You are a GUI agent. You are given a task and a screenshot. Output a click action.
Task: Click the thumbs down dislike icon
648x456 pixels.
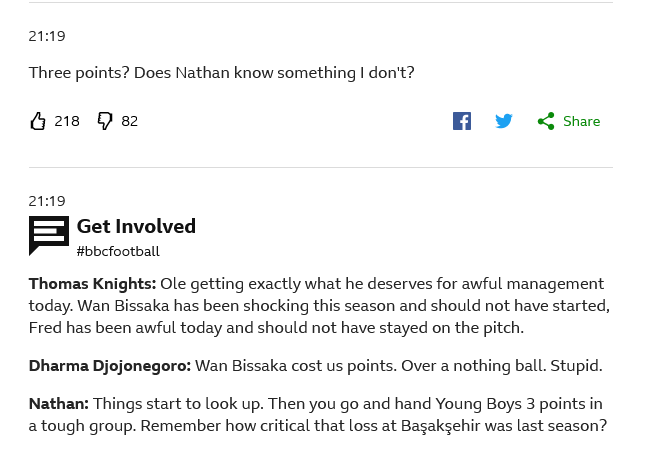point(105,121)
